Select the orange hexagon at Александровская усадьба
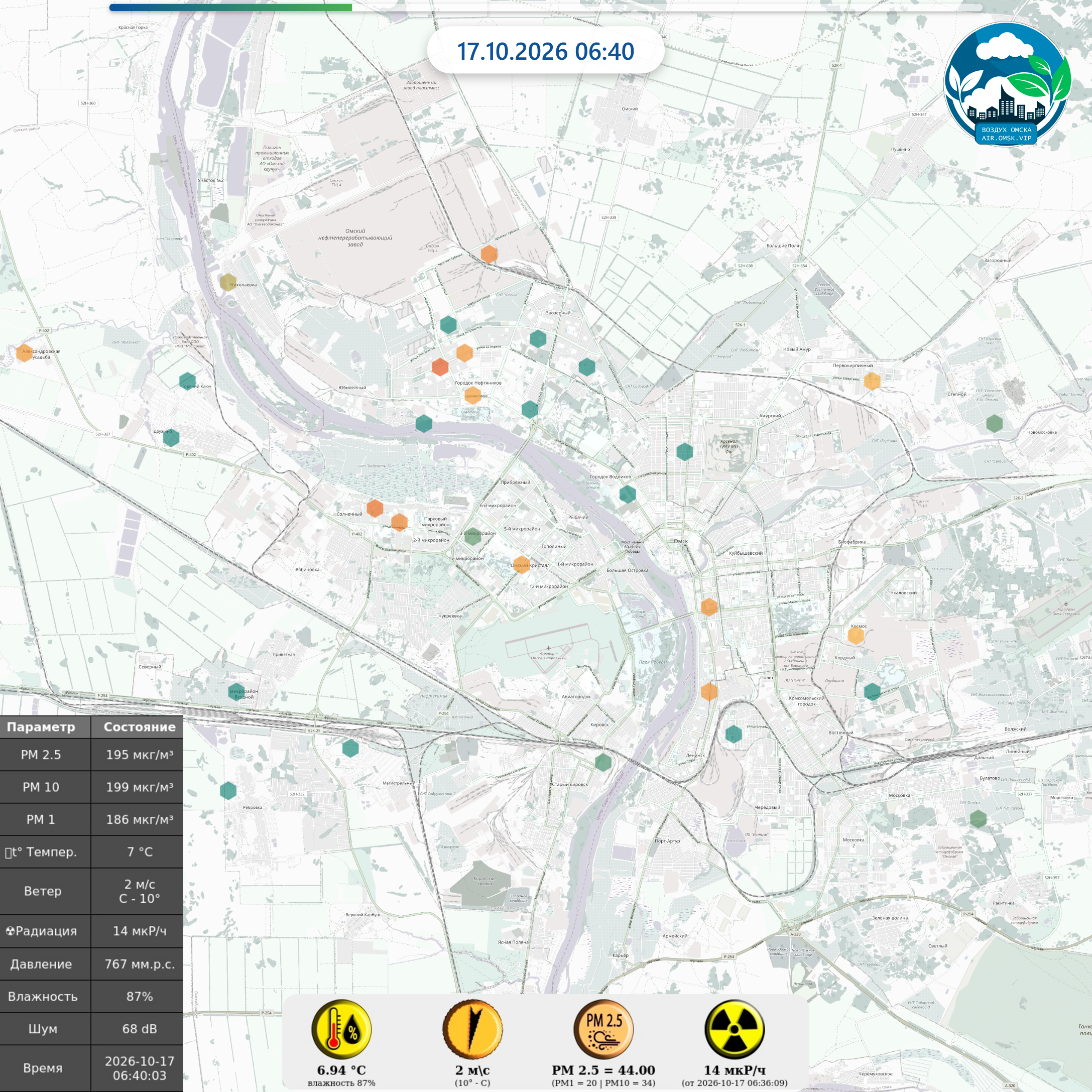The height and width of the screenshot is (1092, 1092). pyautogui.click(x=24, y=352)
